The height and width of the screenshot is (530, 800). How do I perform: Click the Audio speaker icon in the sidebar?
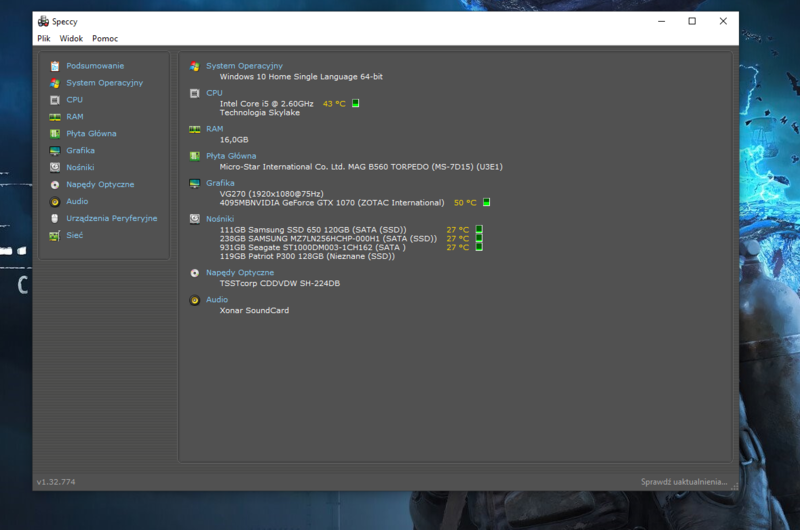(55, 202)
